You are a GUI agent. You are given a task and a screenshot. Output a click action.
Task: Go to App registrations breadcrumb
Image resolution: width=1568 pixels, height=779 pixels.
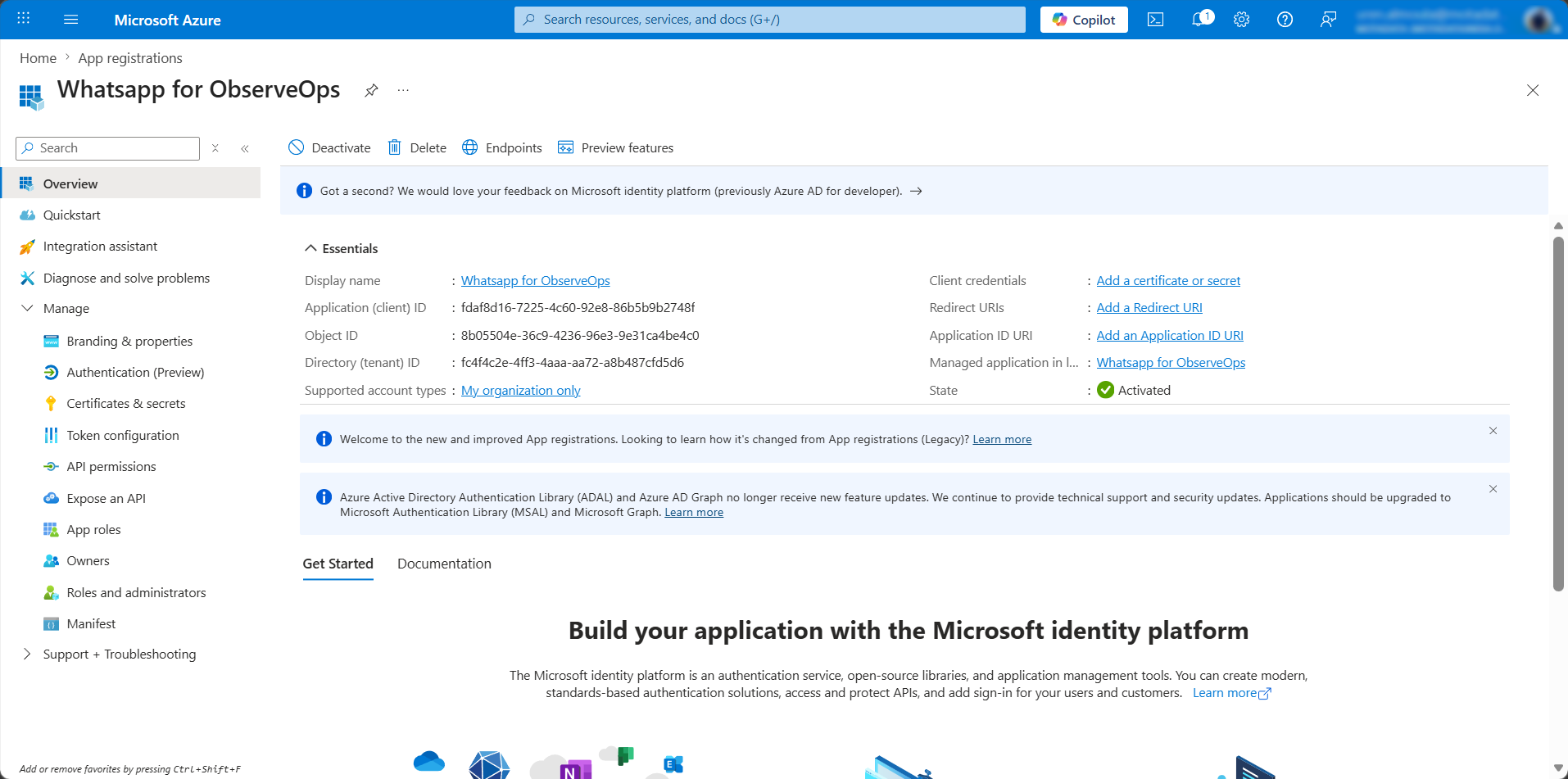[x=130, y=58]
